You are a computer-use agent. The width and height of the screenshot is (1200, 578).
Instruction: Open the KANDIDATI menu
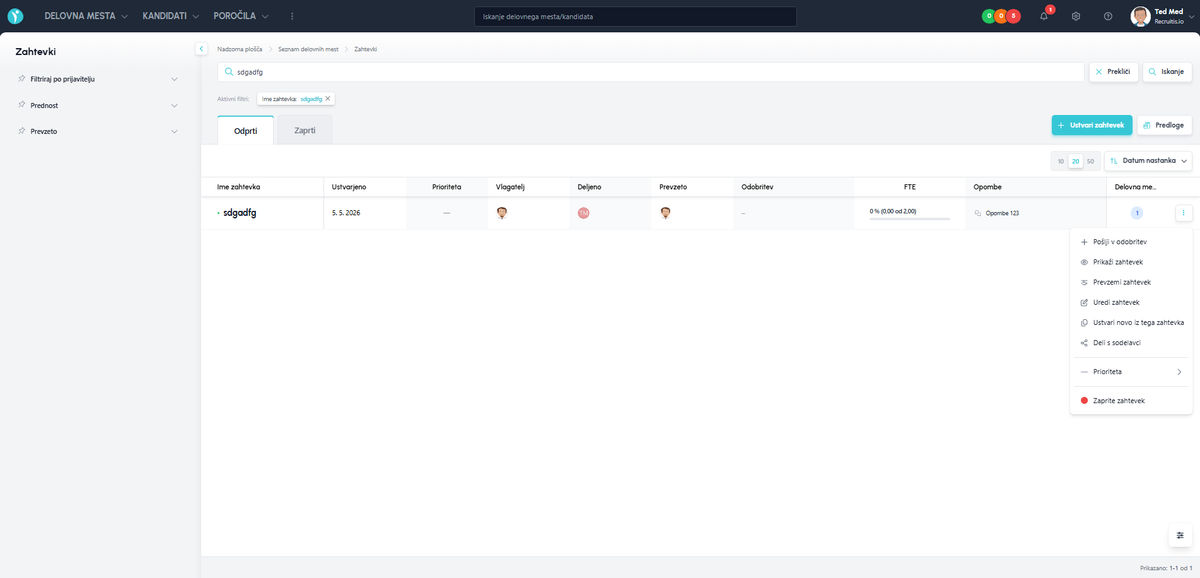coord(171,16)
